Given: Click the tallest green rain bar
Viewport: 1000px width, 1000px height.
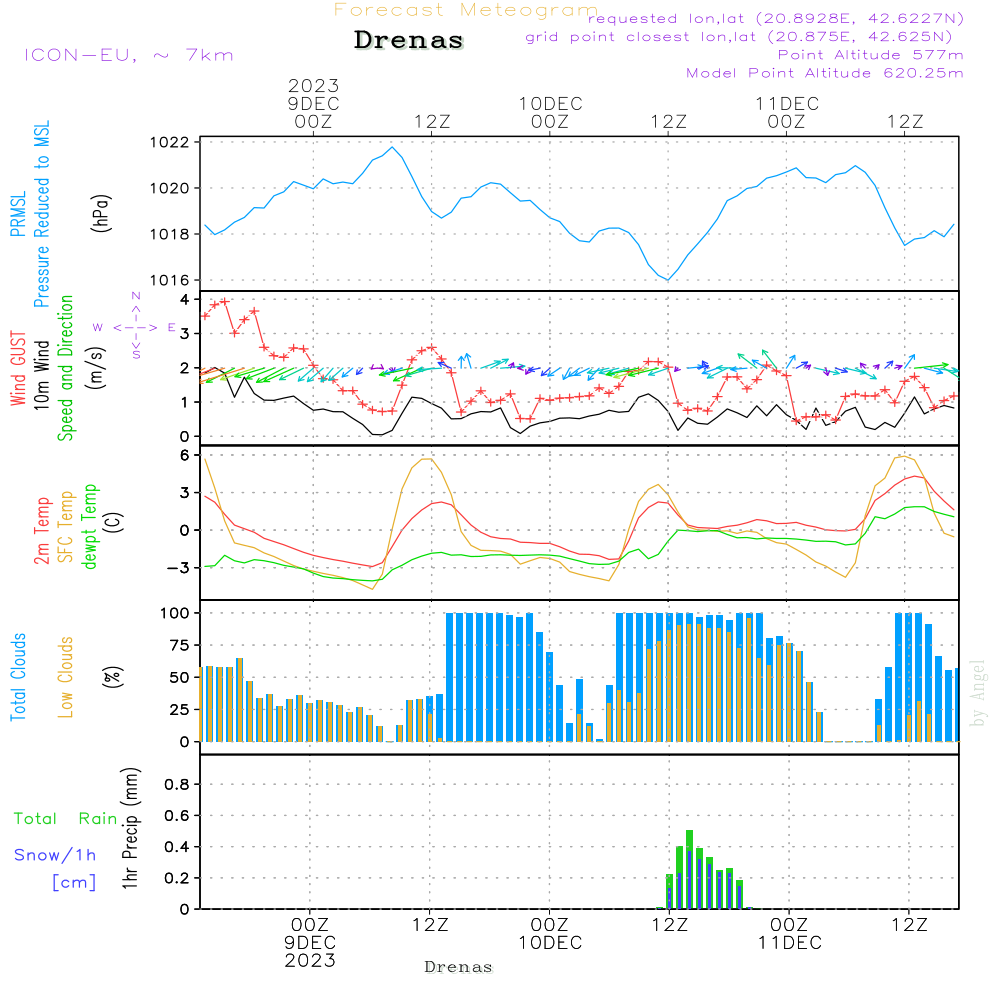Looking at the screenshot, I should click(689, 869).
